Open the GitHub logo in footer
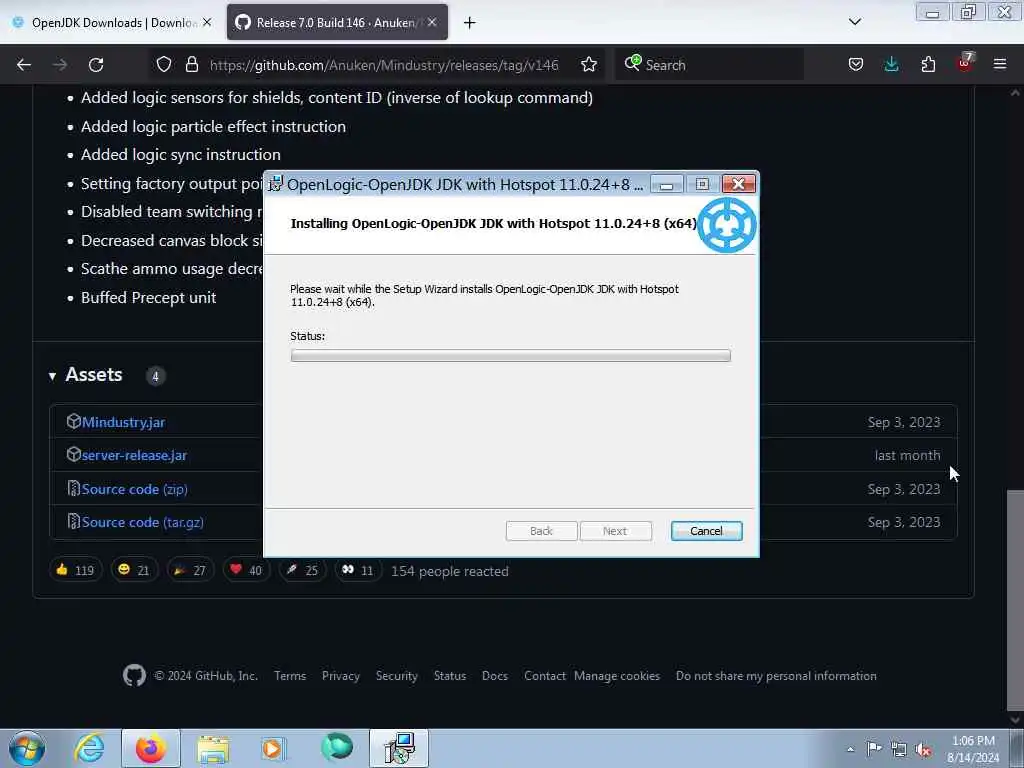 click(x=135, y=675)
